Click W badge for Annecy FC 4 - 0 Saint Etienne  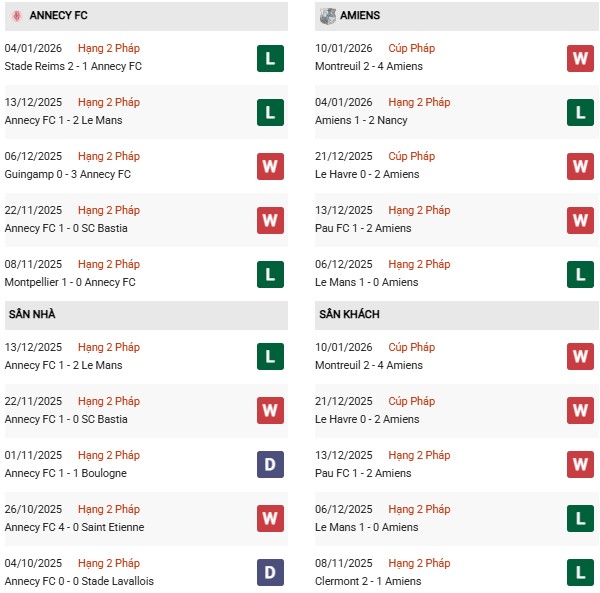270,519
